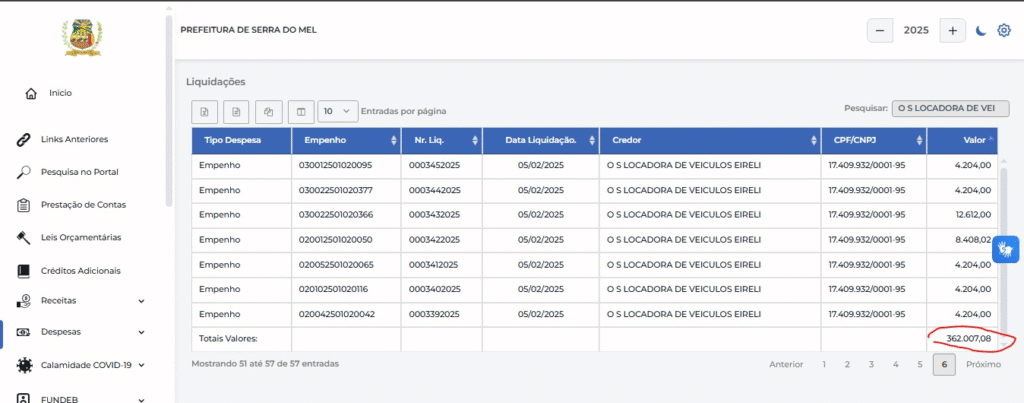The height and width of the screenshot is (403, 1024).
Task: Open the settings gear icon
Action: coord(1004,31)
